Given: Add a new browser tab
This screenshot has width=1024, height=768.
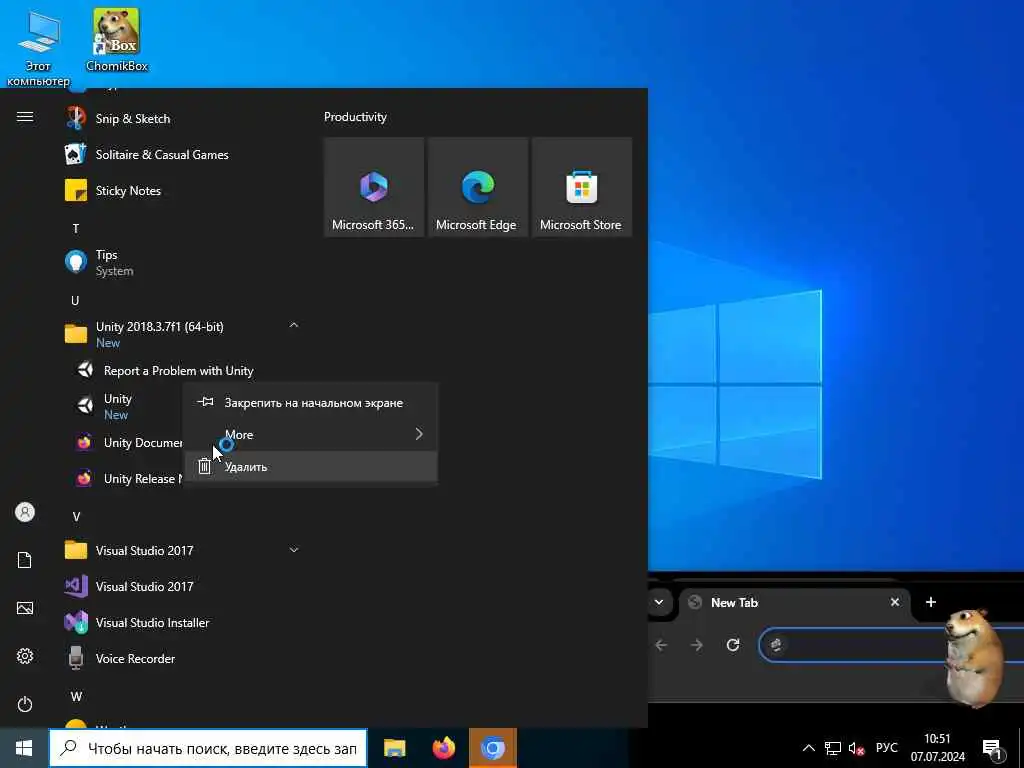Looking at the screenshot, I should coord(931,602).
